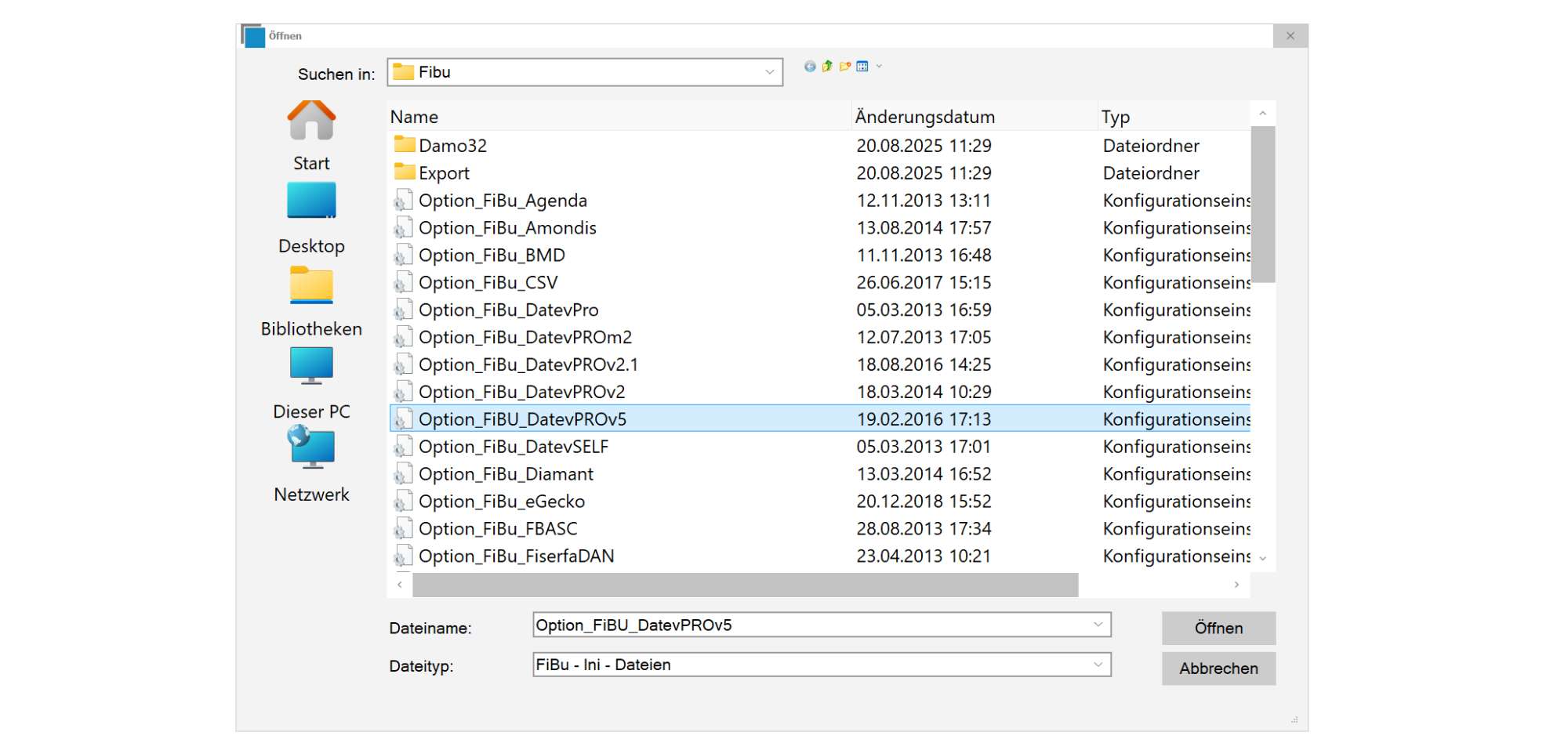This screenshot has width=1568, height=750.
Task: Open the Desktop location icon
Action: tap(311, 201)
